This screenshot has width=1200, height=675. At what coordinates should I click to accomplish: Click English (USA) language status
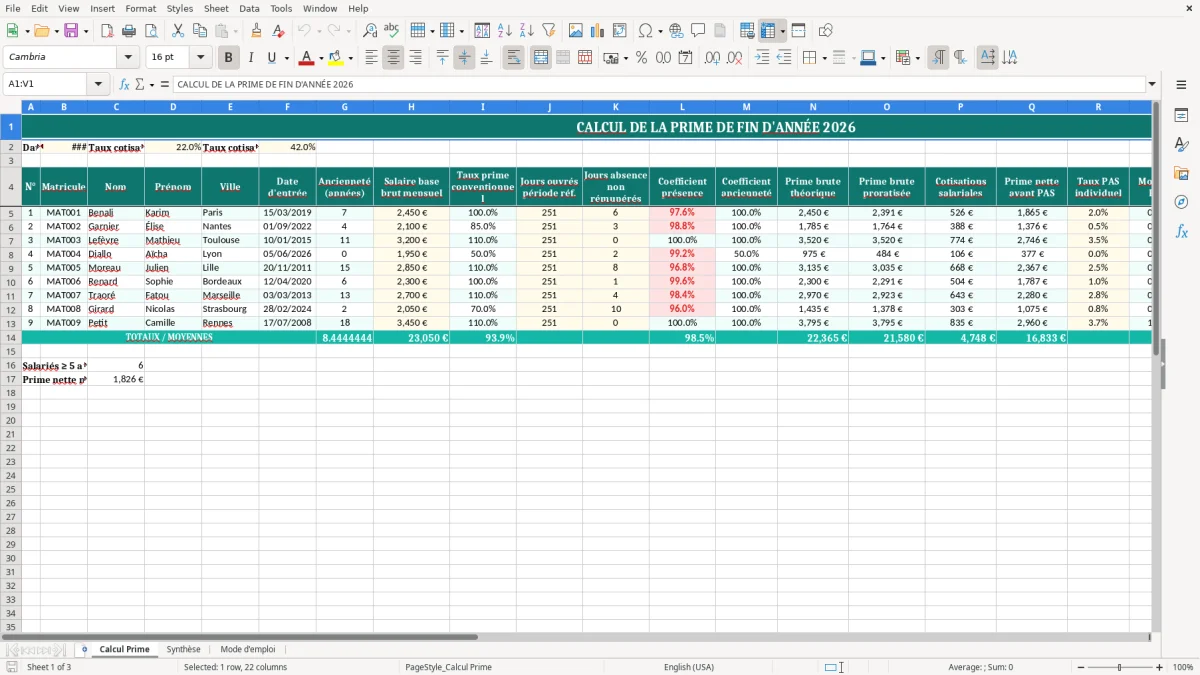[x=689, y=667]
